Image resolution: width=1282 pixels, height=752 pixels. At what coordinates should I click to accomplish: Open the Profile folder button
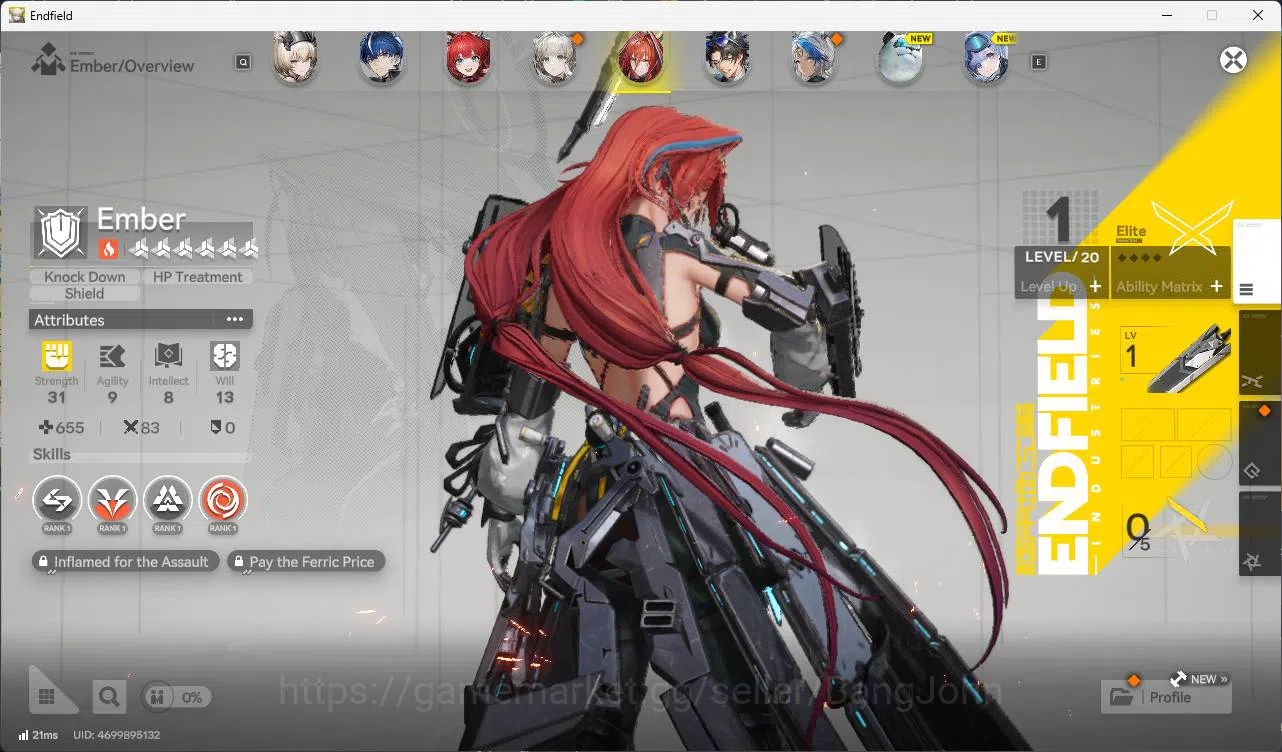(x=1166, y=697)
